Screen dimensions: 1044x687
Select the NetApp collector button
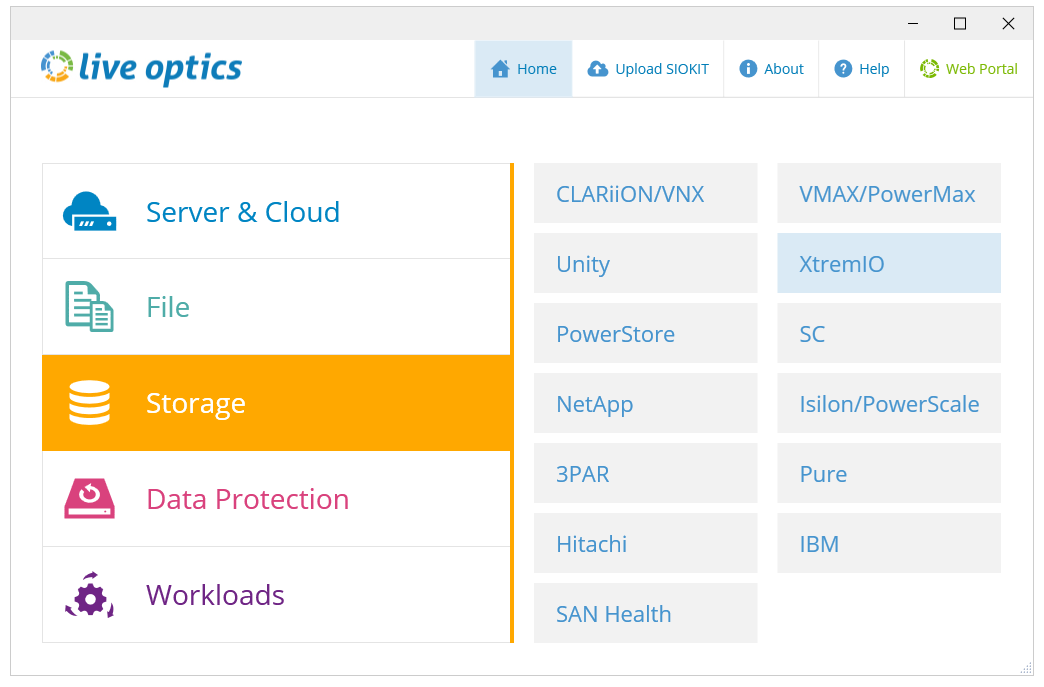click(645, 403)
